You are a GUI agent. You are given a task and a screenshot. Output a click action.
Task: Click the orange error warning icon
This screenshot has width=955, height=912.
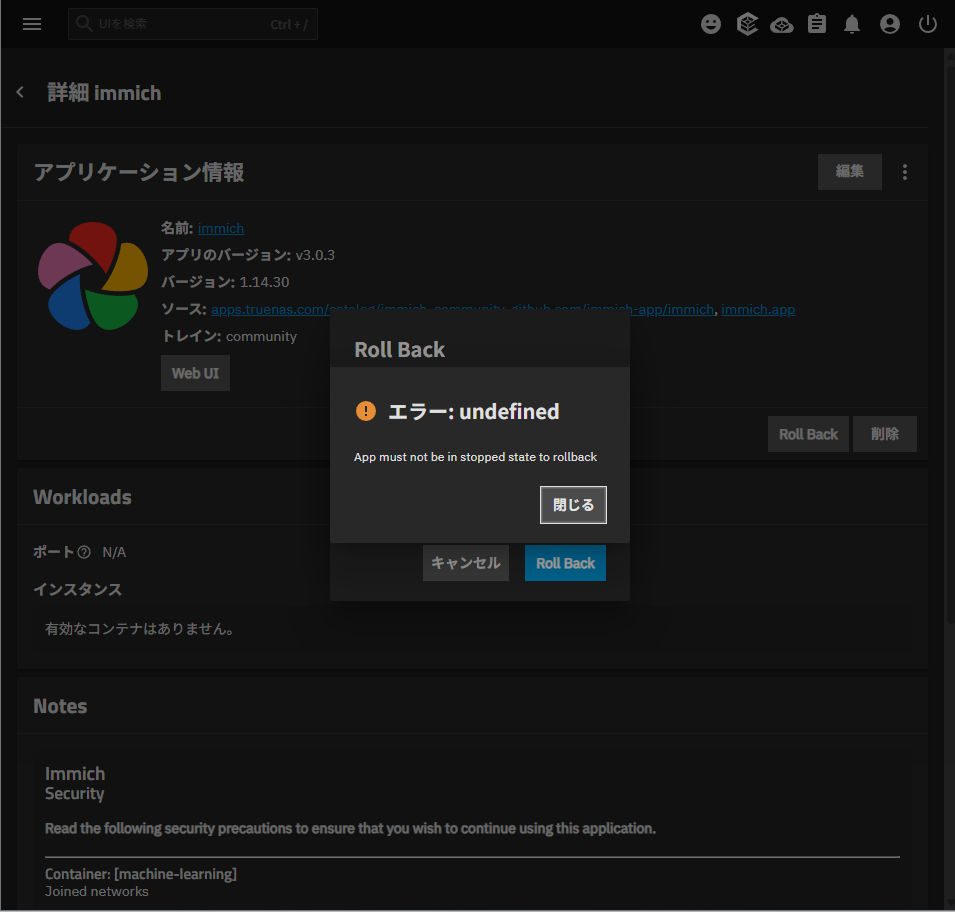coord(365,411)
